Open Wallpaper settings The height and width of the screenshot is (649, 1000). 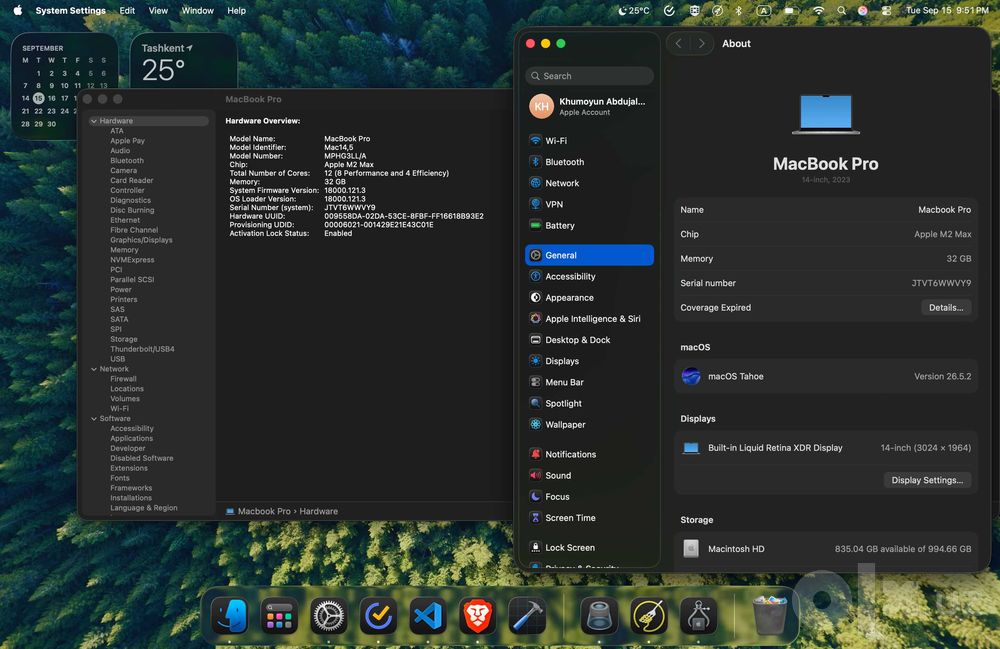[589, 425]
